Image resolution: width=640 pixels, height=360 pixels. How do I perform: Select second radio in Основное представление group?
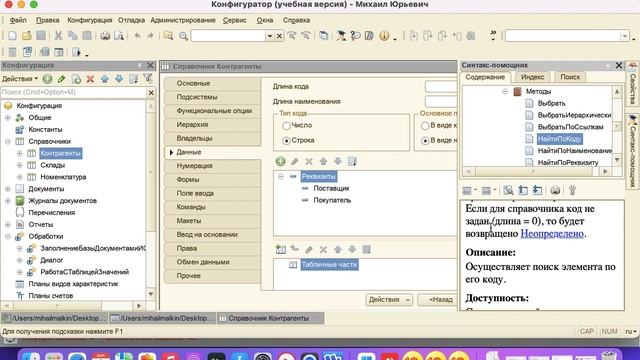click(x=425, y=140)
